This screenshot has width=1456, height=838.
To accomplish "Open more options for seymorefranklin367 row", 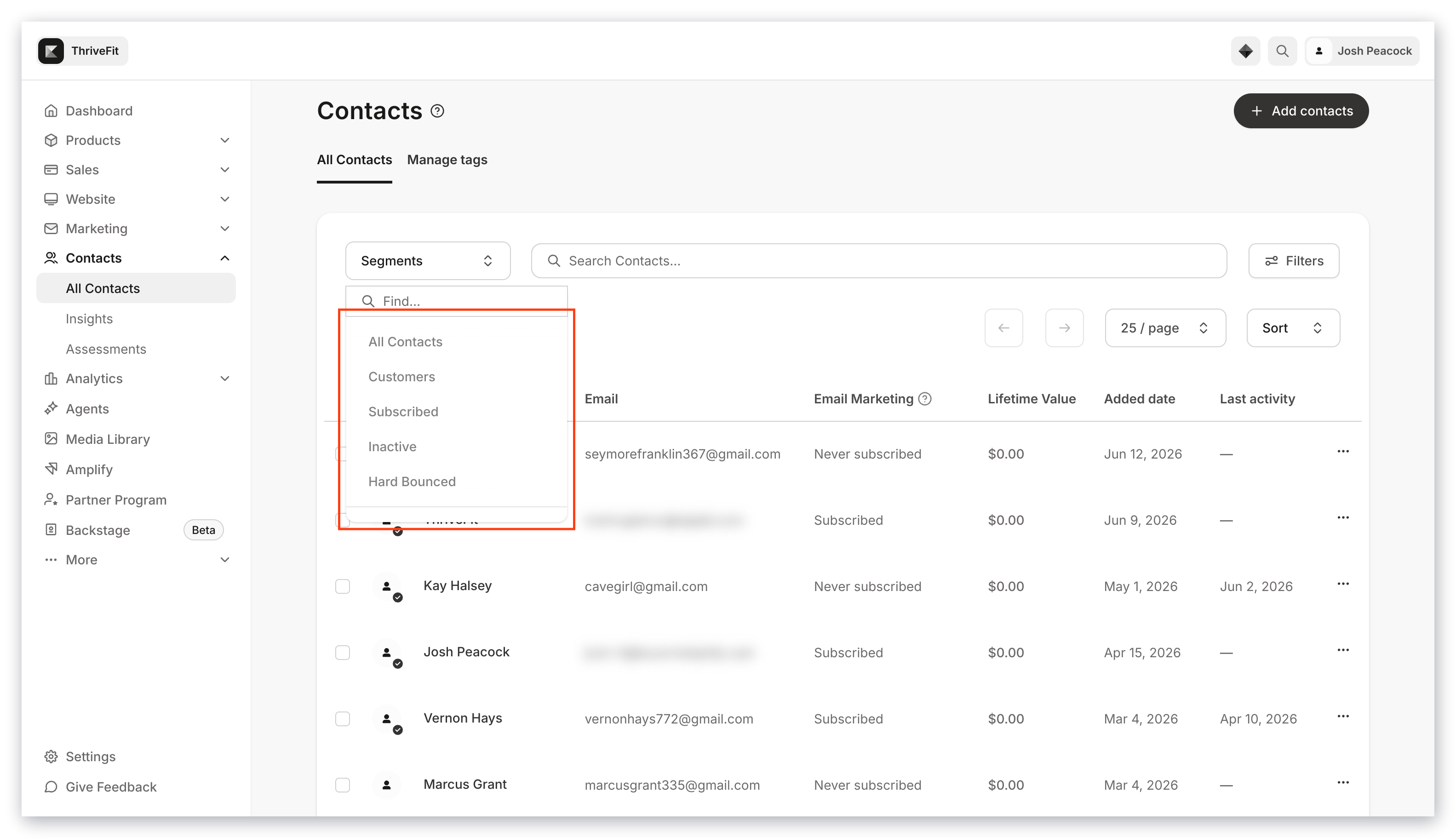I will point(1342,451).
